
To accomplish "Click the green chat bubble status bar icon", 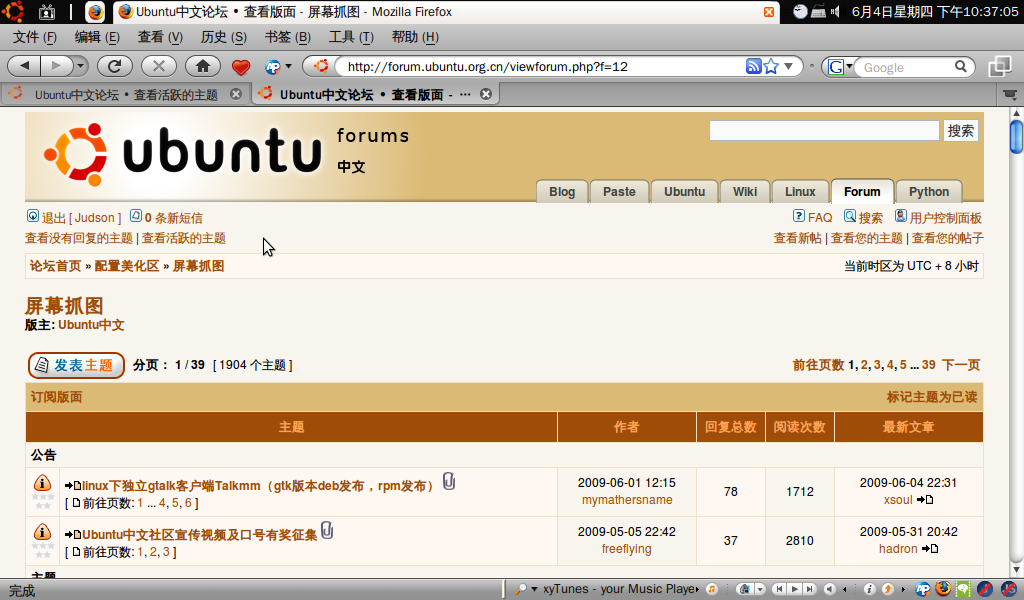I will 963,589.
